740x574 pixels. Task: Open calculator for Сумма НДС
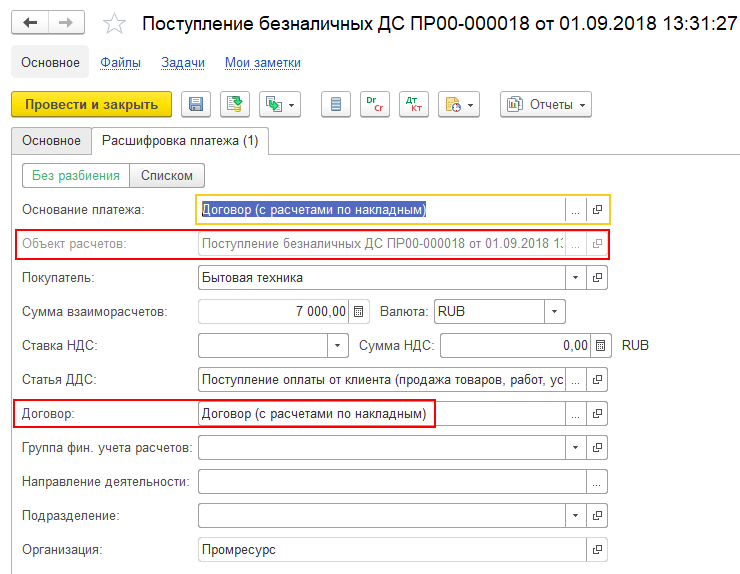tap(600, 346)
